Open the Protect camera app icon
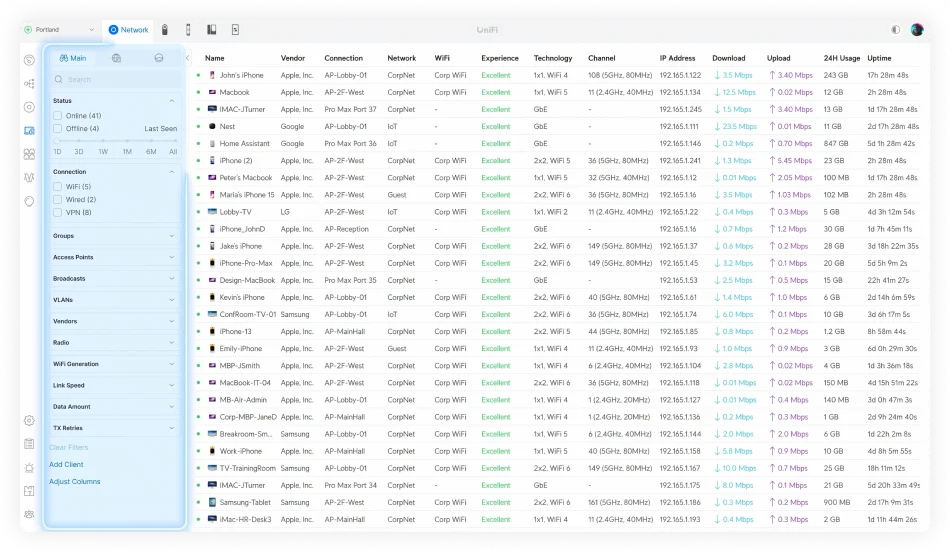This screenshot has height=552, width=950. tap(165, 30)
